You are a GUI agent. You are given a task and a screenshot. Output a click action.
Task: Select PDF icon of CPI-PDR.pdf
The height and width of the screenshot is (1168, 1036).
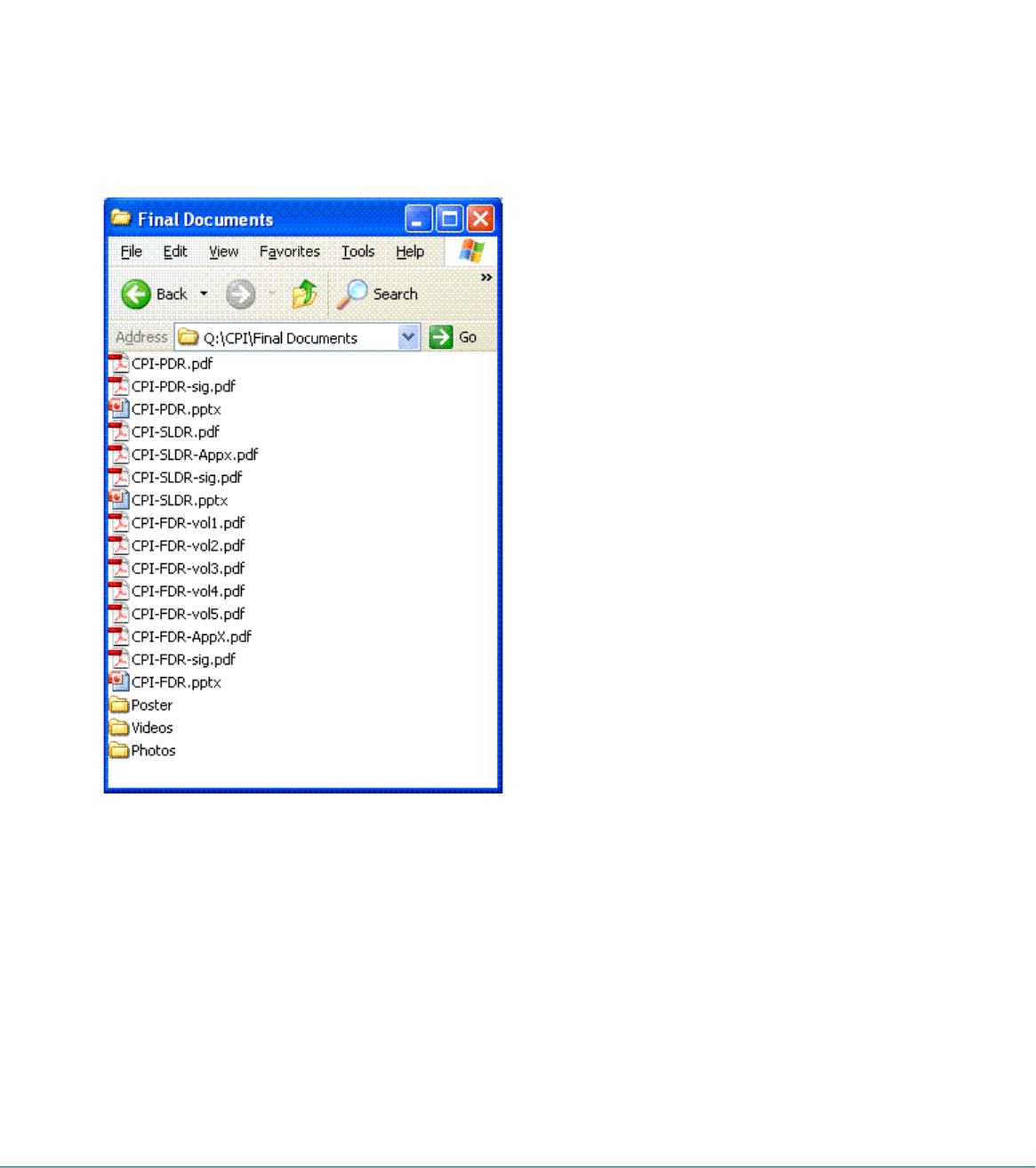click(x=119, y=363)
